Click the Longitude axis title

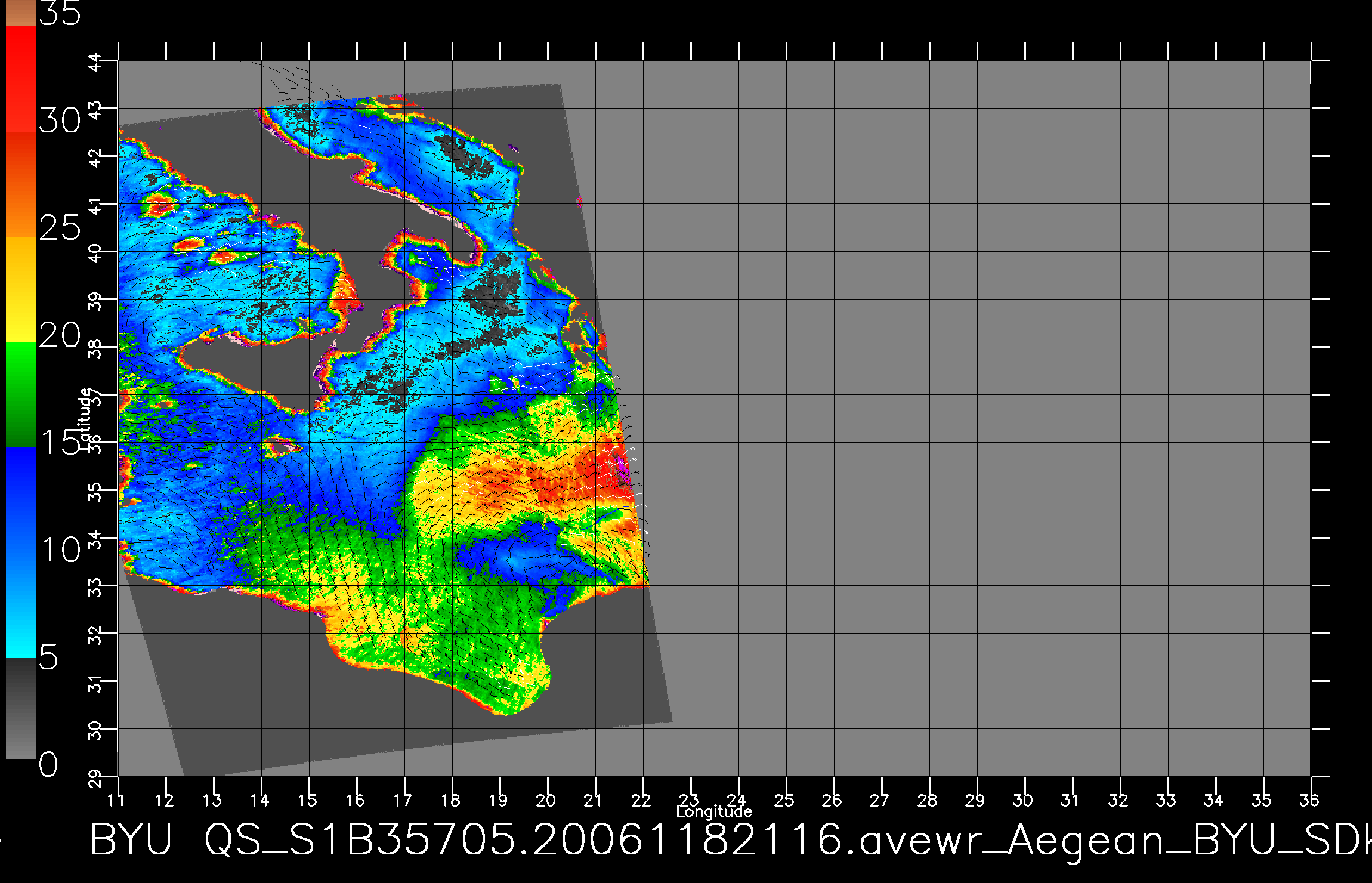(x=714, y=811)
